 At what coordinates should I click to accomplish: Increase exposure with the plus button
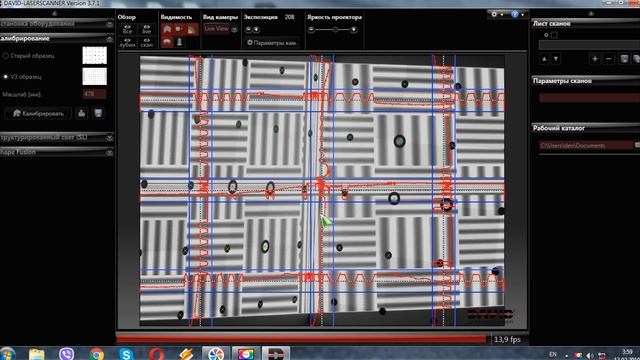pyautogui.click(x=256, y=29)
